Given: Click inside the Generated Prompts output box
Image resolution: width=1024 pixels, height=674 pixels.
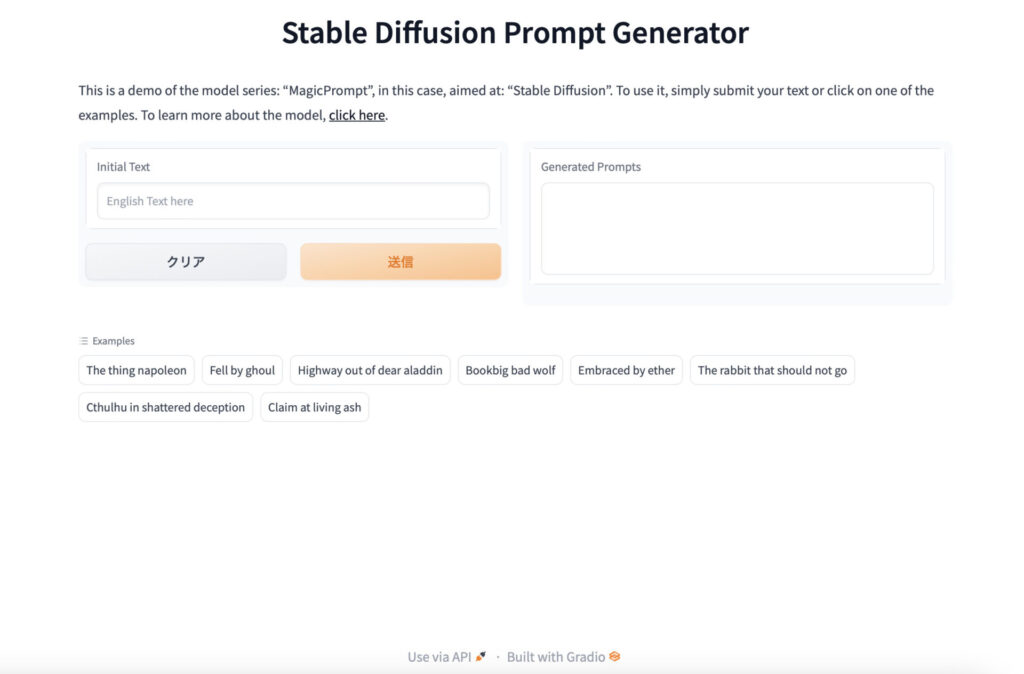Looking at the screenshot, I should click(x=737, y=228).
